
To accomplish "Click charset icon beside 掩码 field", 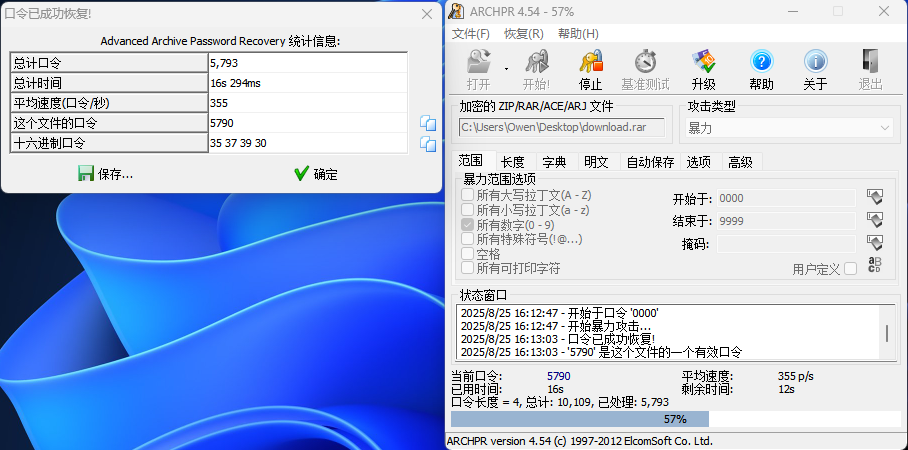I will coord(875,243).
